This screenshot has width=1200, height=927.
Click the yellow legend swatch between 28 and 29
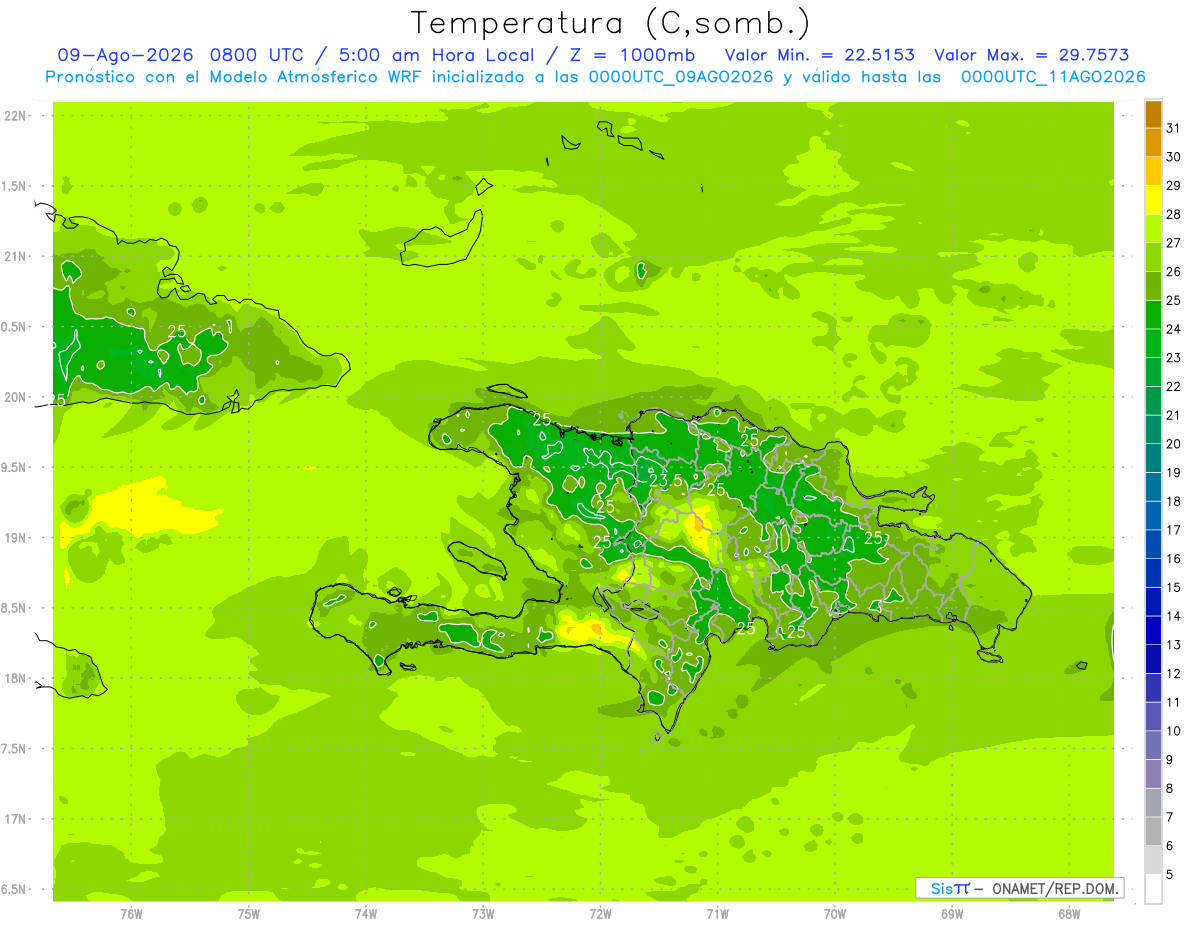pyautogui.click(x=1153, y=200)
